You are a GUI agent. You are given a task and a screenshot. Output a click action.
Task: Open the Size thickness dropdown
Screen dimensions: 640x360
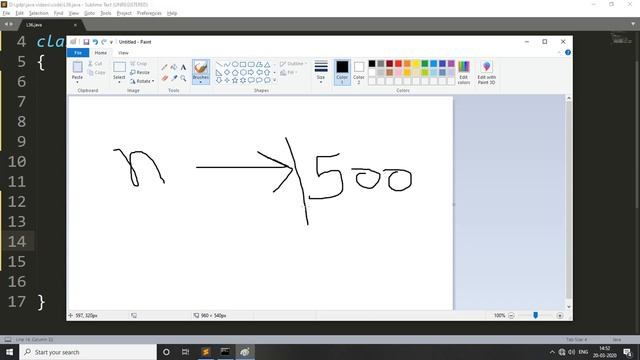(321, 73)
